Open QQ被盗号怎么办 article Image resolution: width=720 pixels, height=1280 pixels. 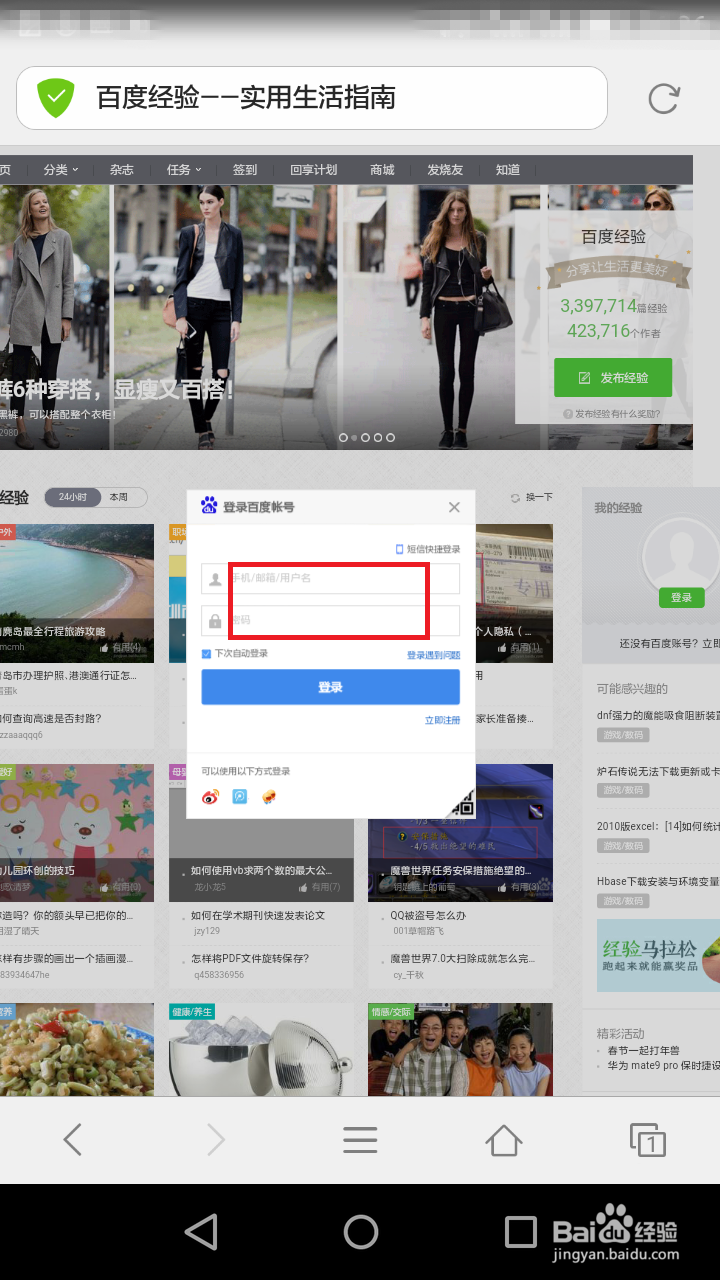click(428, 915)
